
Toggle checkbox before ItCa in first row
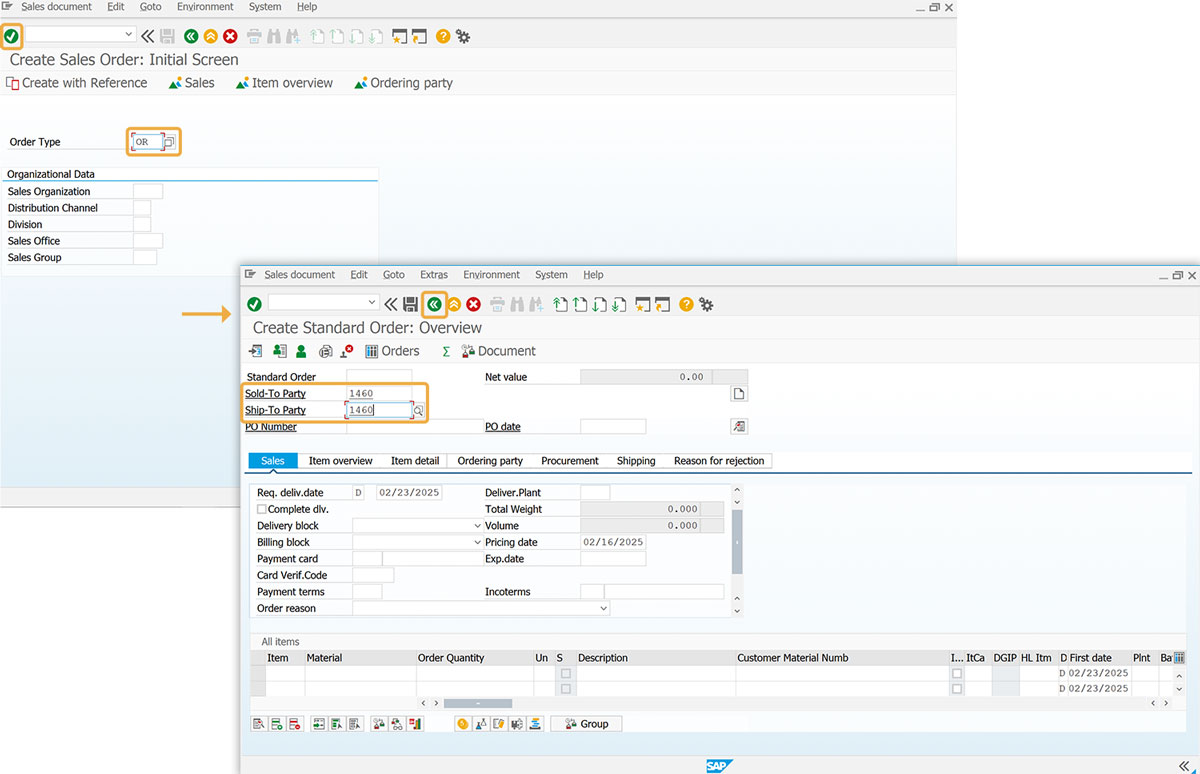[x=957, y=674]
